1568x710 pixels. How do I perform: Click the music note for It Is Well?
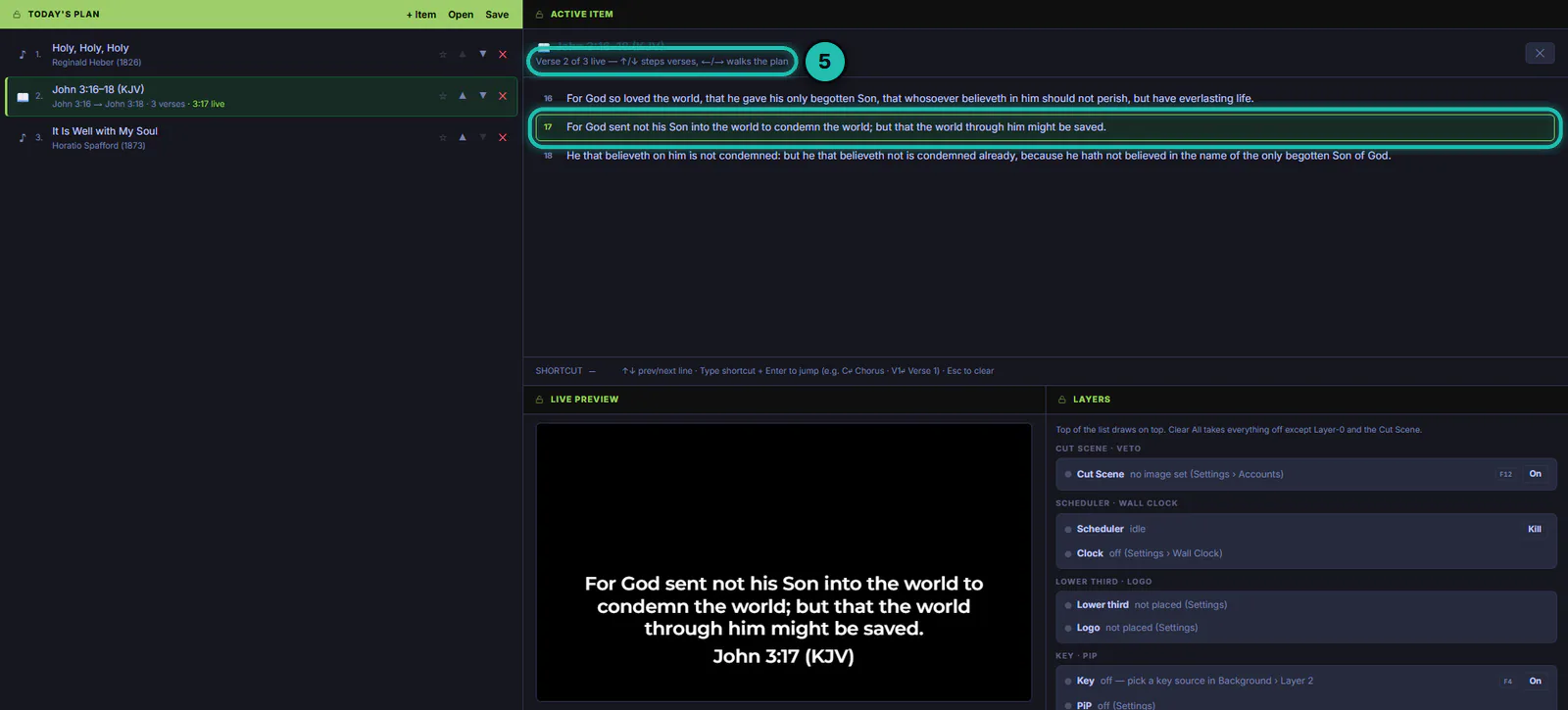pyautogui.click(x=23, y=138)
